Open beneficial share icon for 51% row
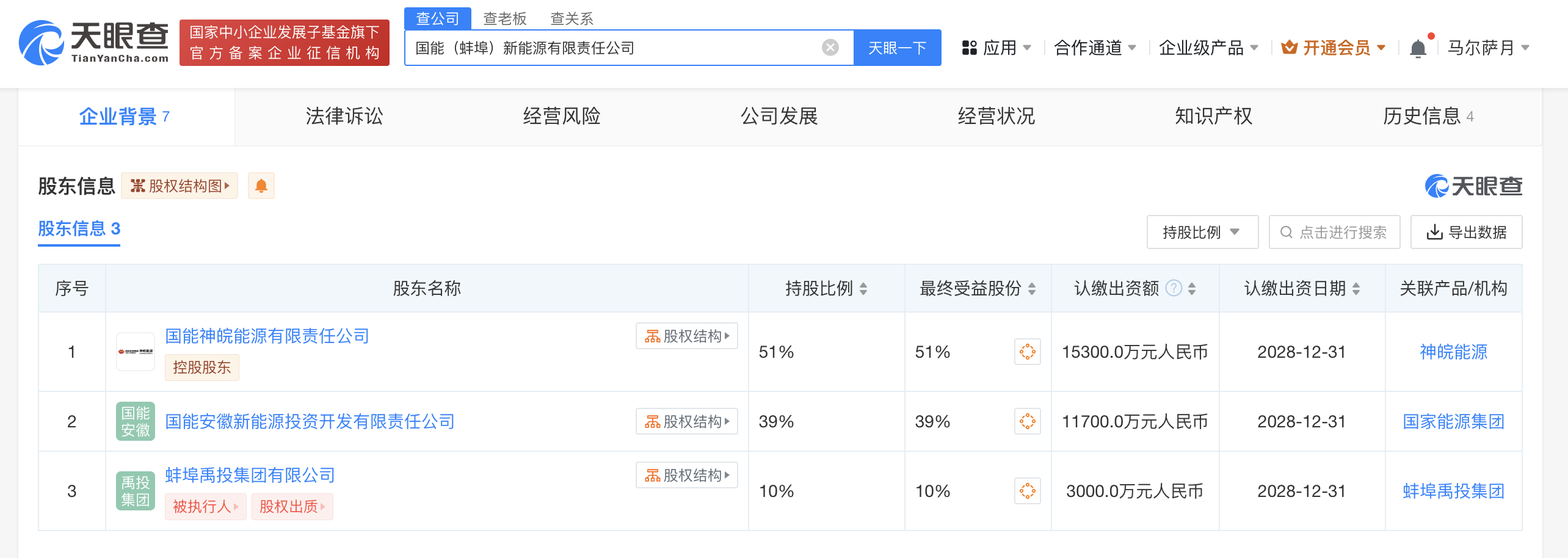 point(1027,352)
